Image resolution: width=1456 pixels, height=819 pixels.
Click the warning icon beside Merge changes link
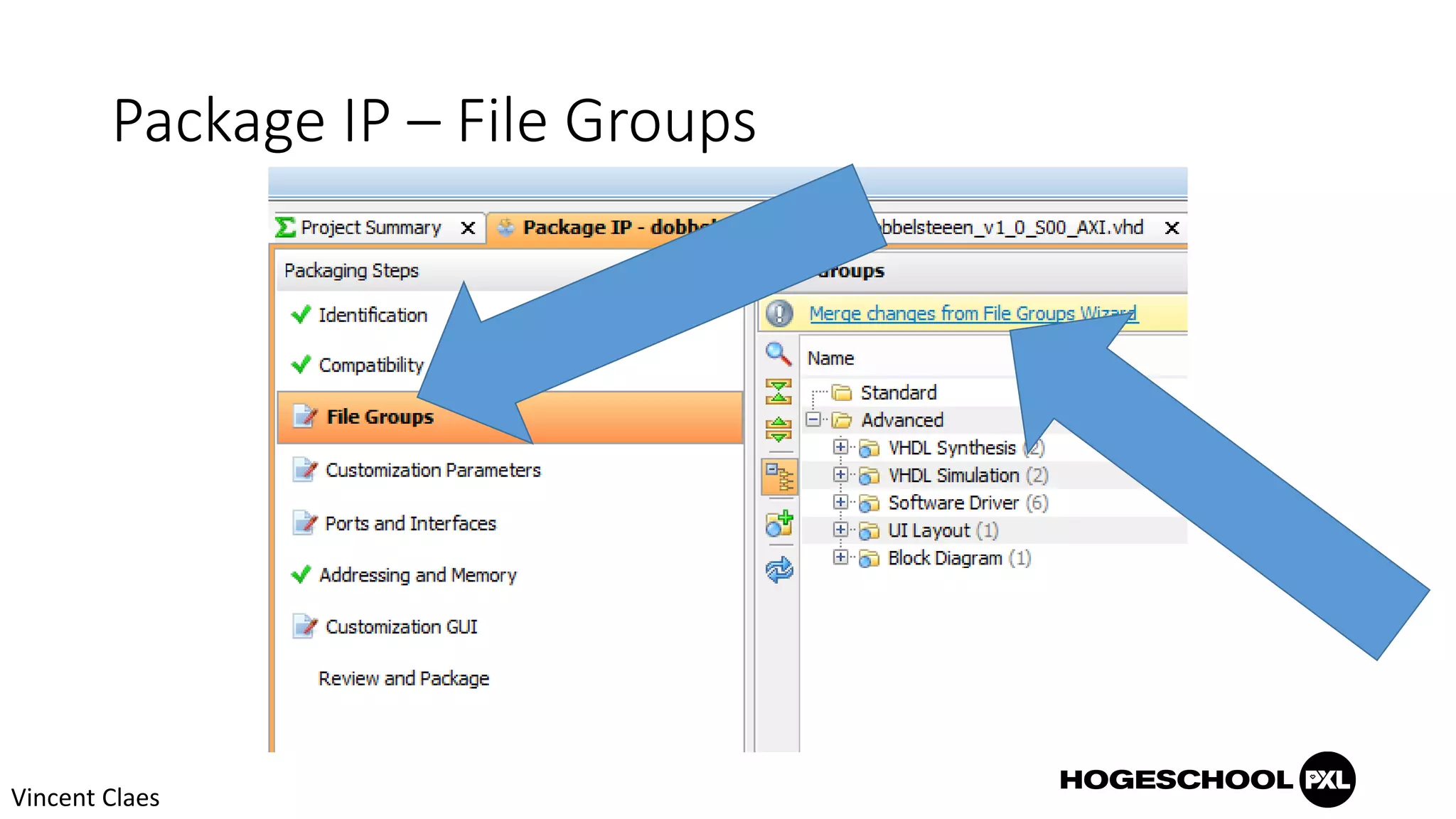click(x=780, y=314)
